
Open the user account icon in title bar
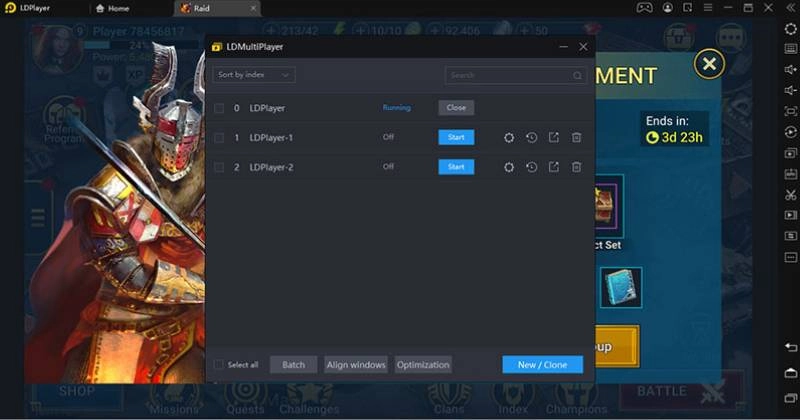pos(667,8)
